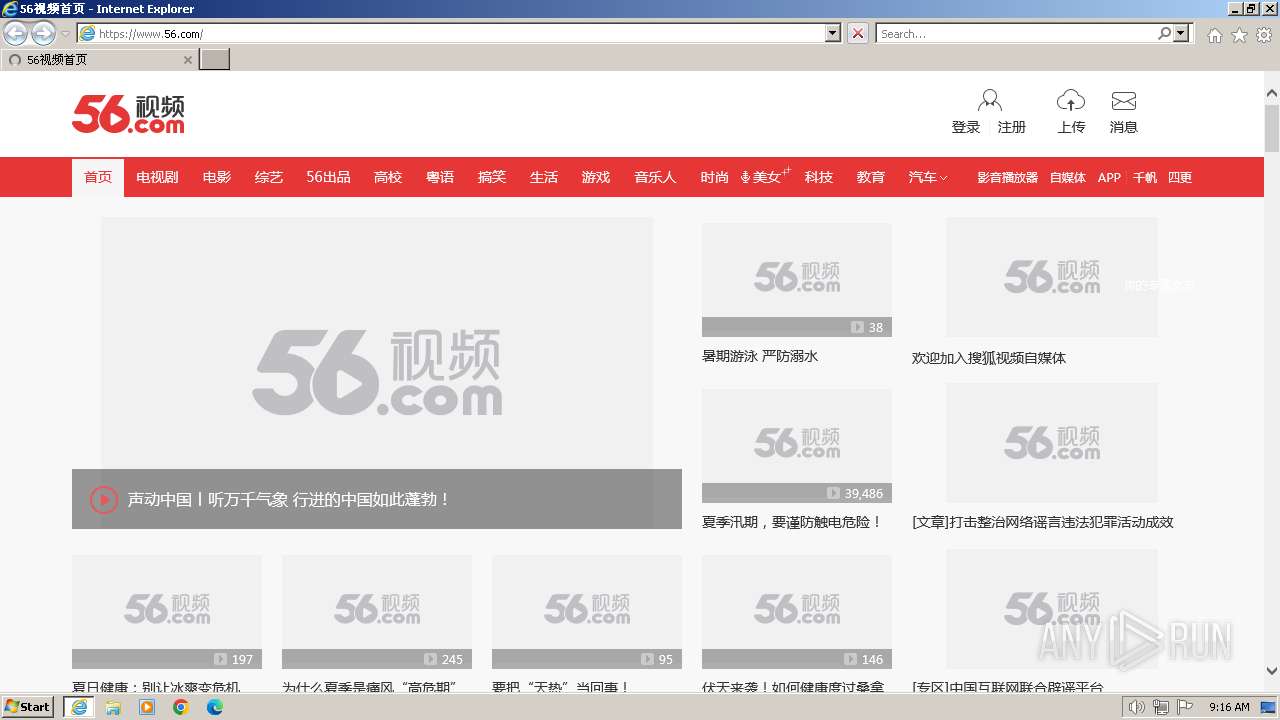Open the 时尚 navigation item
1280x720 pixels.
[714, 177]
